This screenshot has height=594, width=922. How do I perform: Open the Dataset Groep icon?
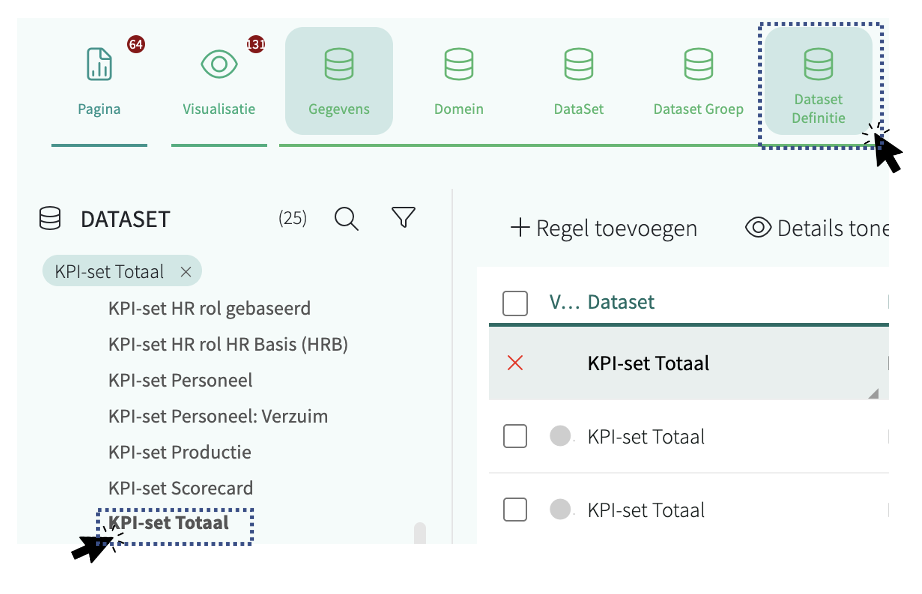(x=698, y=65)
